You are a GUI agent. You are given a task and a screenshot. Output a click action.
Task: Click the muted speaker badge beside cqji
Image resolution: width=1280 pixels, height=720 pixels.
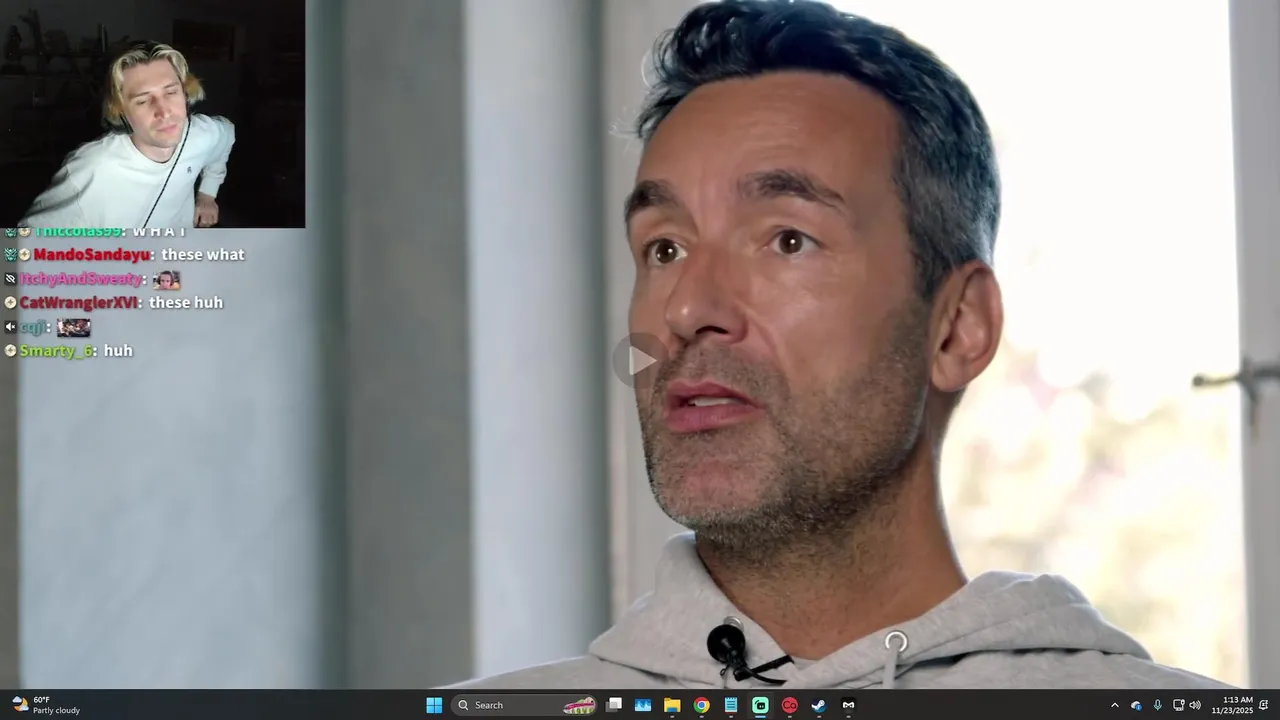point(10,327)
